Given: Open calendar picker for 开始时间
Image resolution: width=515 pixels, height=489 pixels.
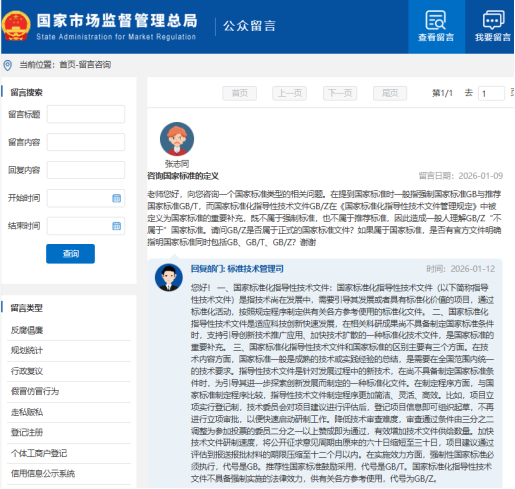Looking at the screenshot, I should pyautogui.click(x=116, y=198).
